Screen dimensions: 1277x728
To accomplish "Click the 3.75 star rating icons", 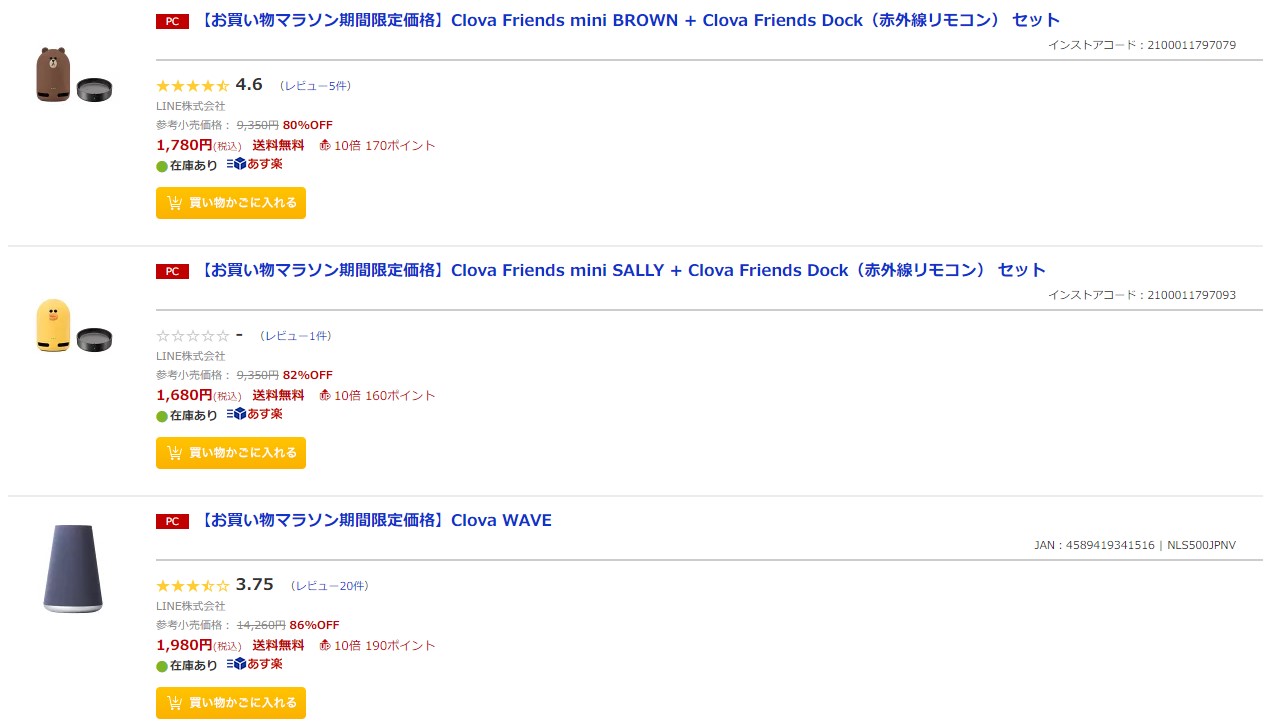I will (x=193, y=586).
